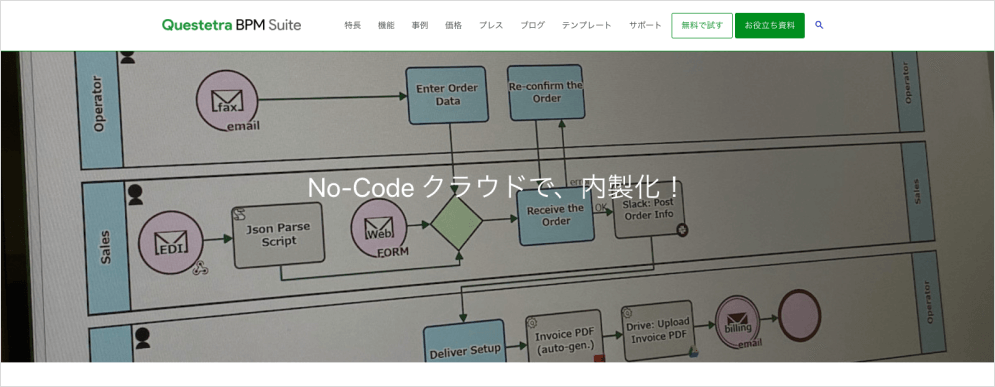Open the プレス menu item

click(x=491, y=25)
